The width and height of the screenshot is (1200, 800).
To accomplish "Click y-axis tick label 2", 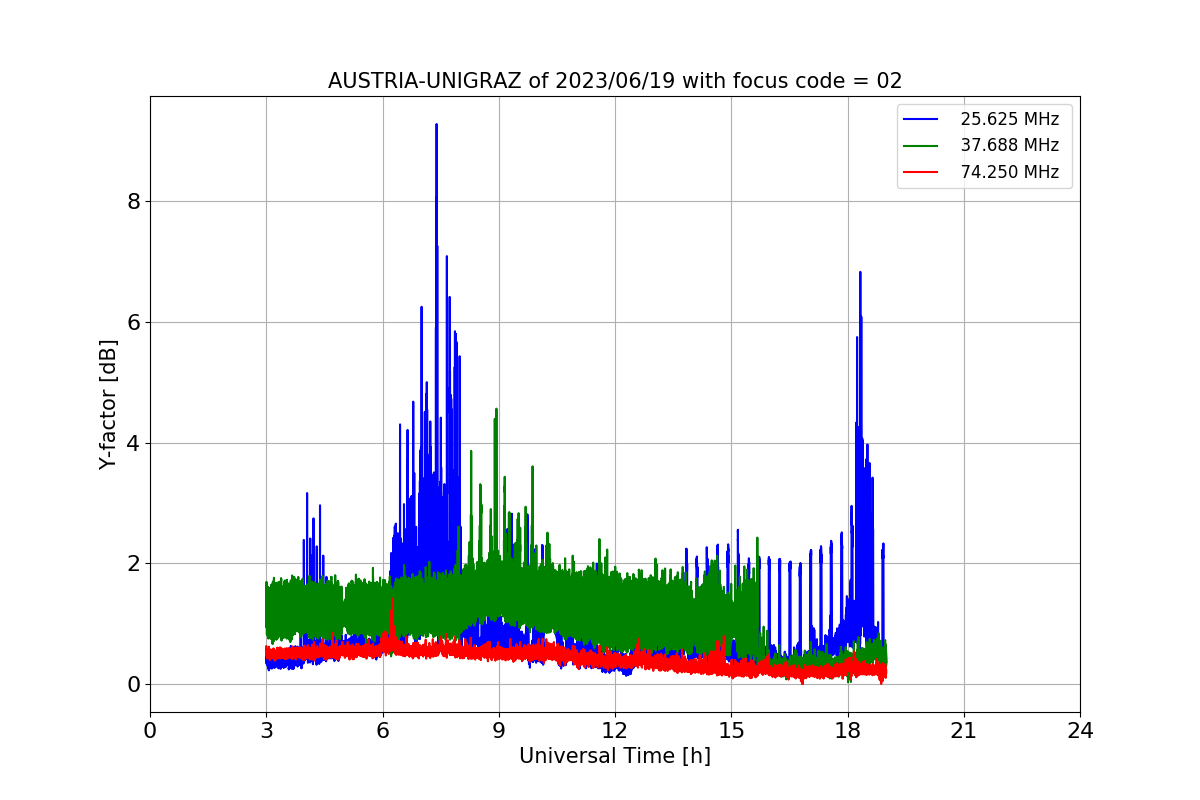I will [x=132, y=564].
